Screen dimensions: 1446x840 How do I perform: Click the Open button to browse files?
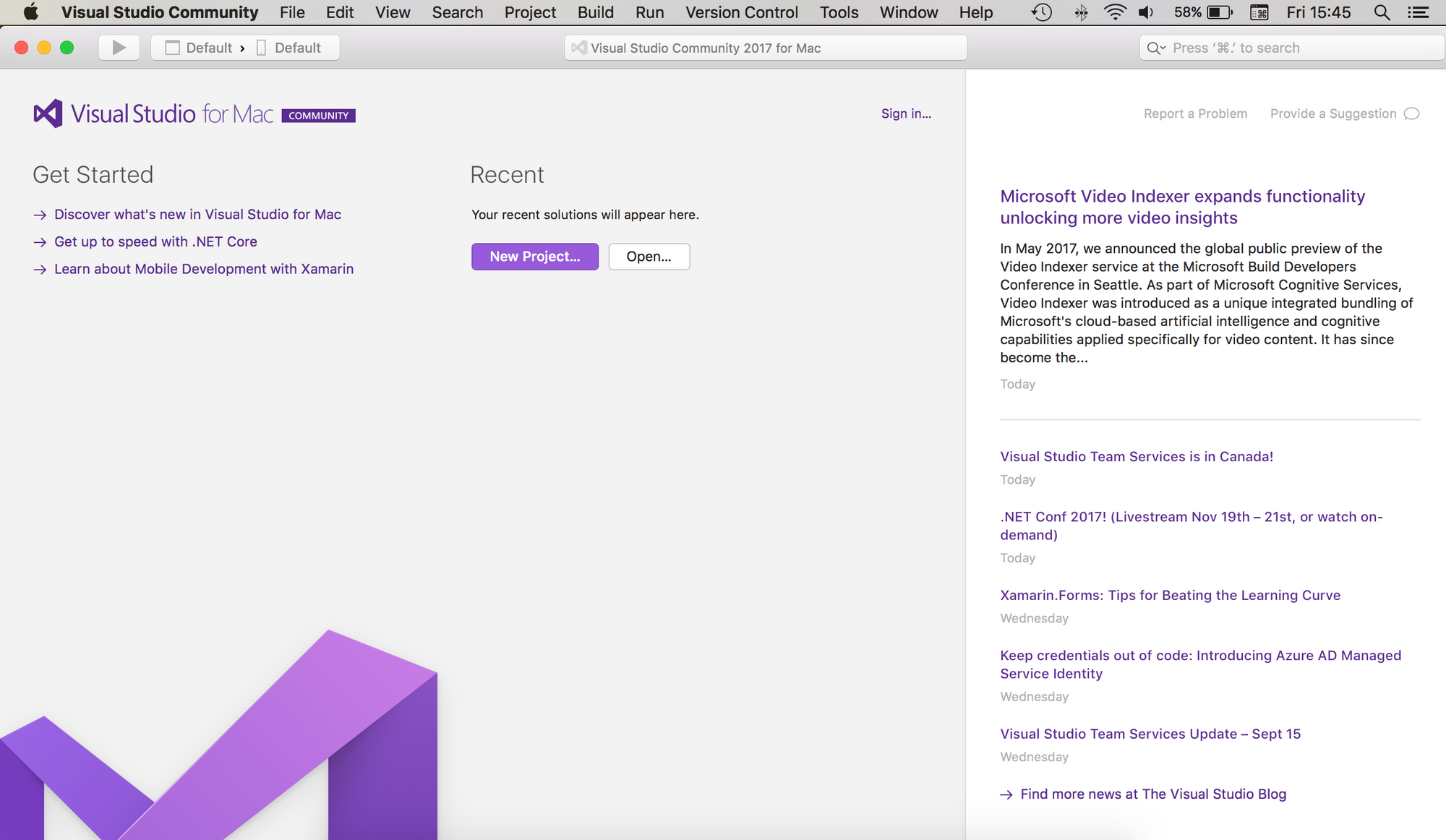(x=649, y=256)
